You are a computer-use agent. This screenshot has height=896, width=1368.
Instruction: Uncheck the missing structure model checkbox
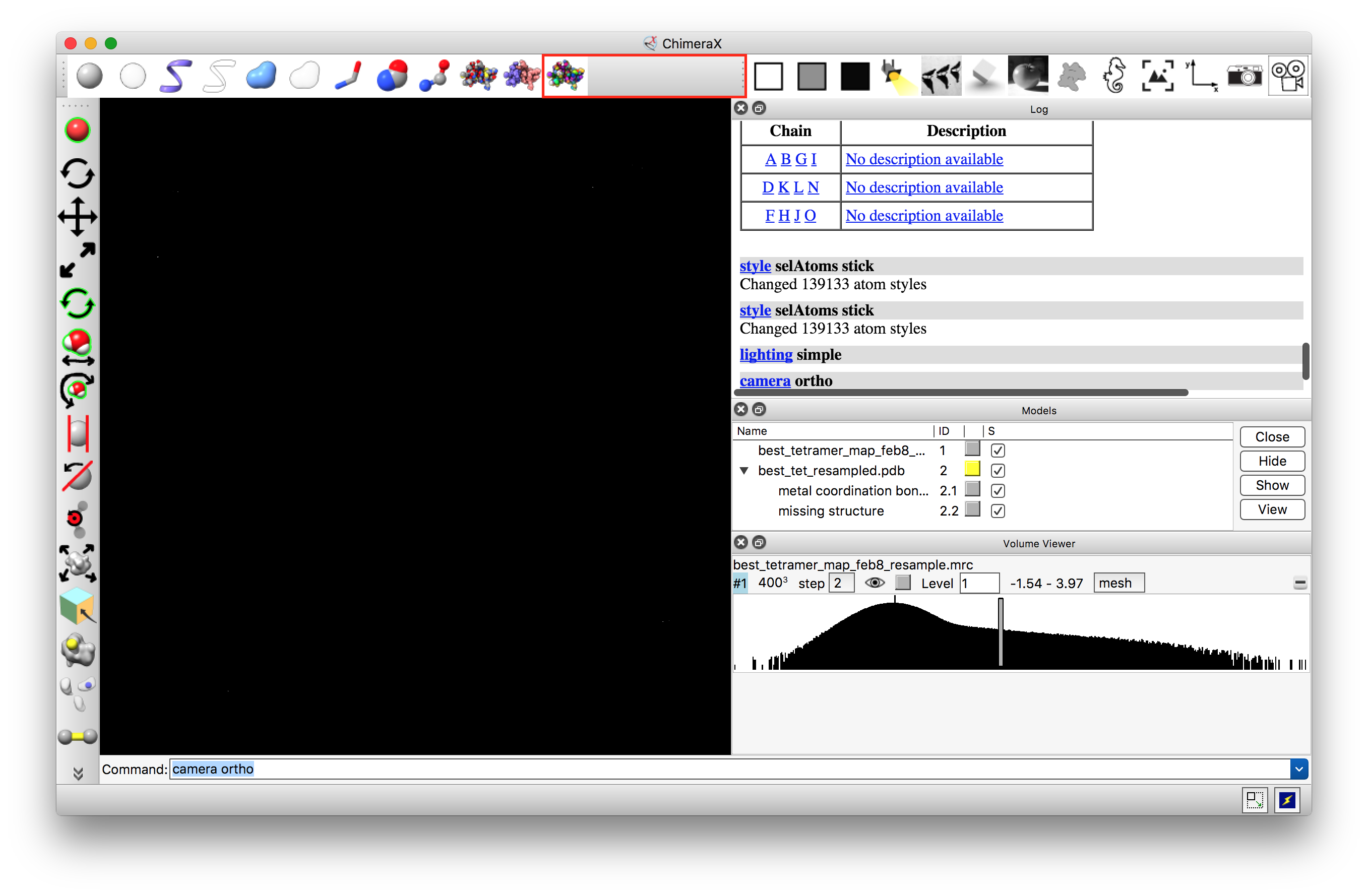pos(998,511)
